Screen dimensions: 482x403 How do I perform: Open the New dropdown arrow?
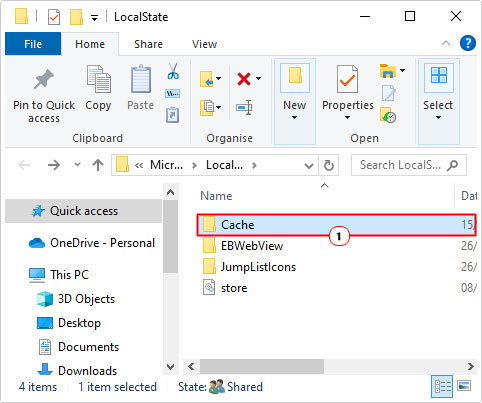pyautogui.click(x=295, y=117)
